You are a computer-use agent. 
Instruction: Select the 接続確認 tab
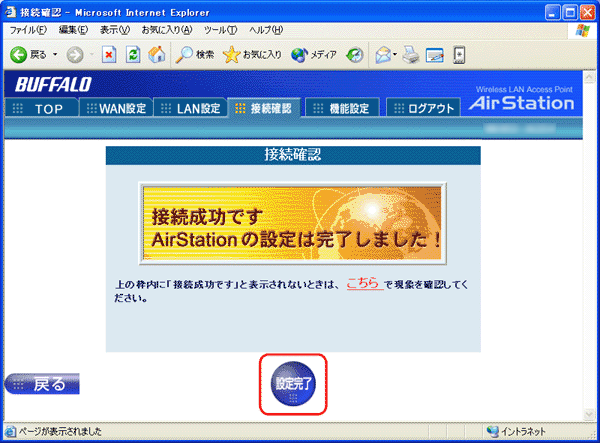tap(264, 109)
